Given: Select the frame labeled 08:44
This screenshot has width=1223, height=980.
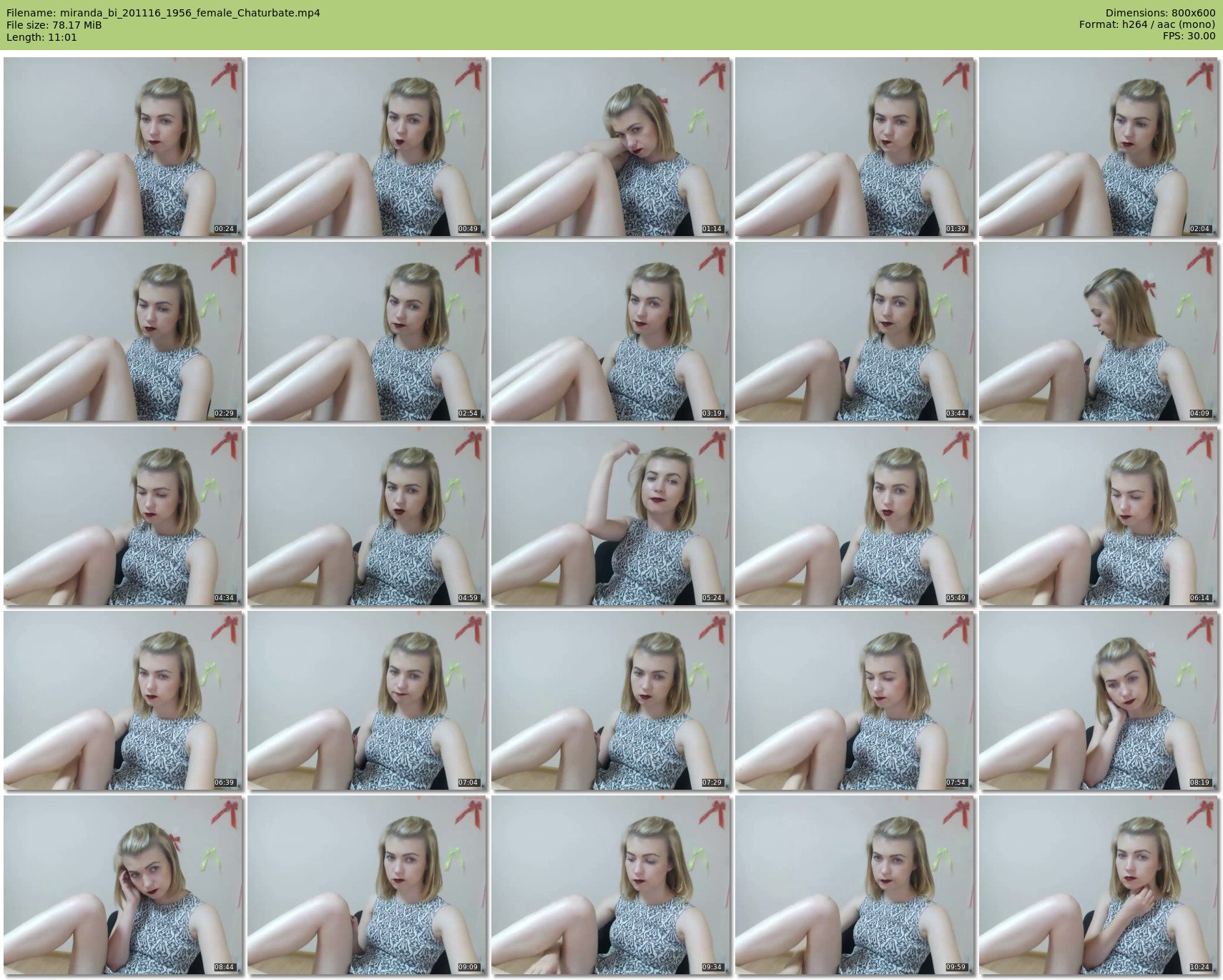Looking at the screenshot, I should point(123,885).
